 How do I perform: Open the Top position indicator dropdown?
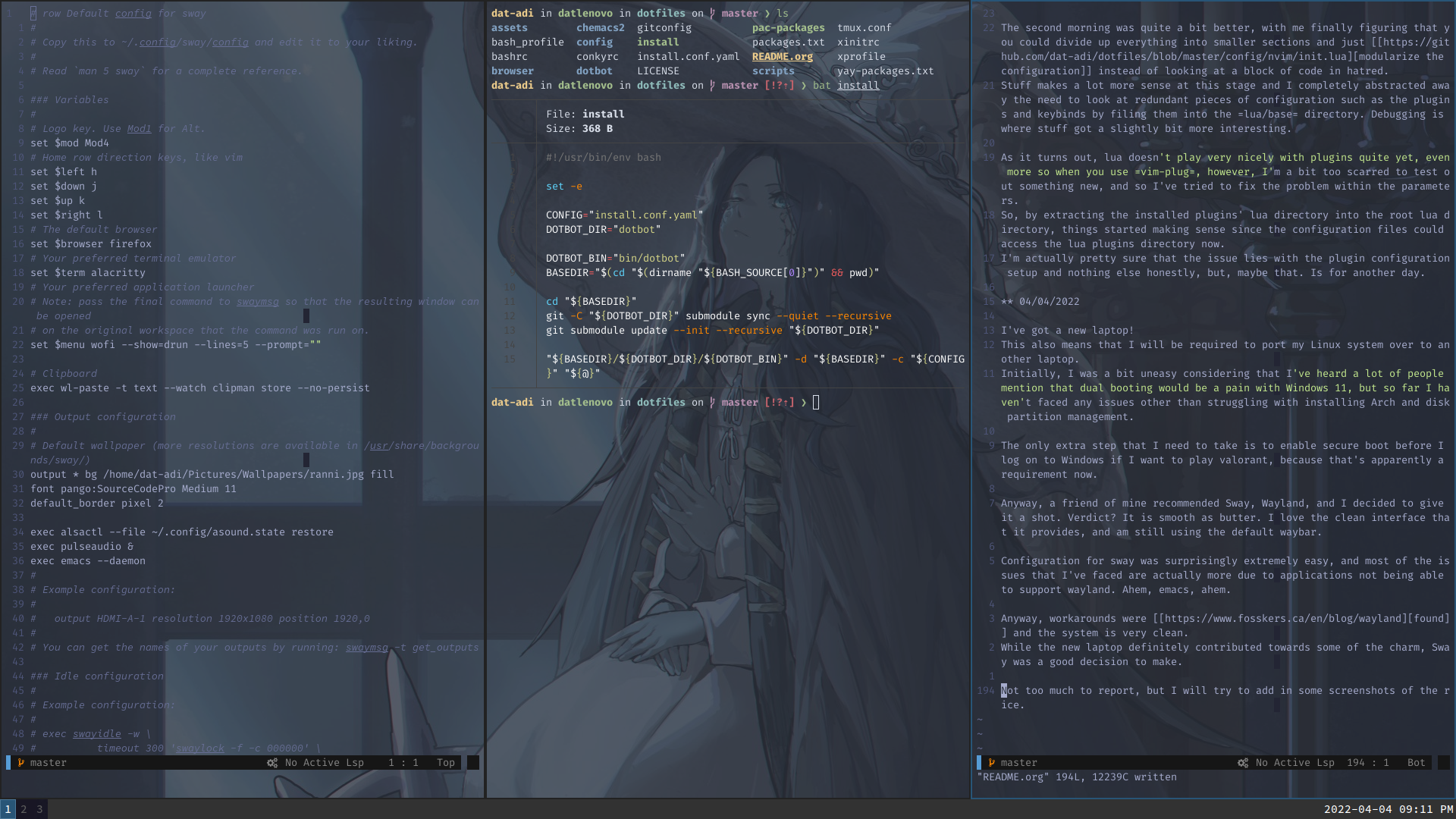[x=445, y=762]
